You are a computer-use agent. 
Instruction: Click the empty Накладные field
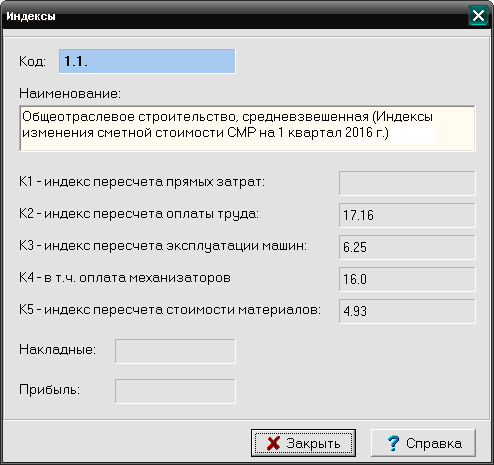coord(175,351)
